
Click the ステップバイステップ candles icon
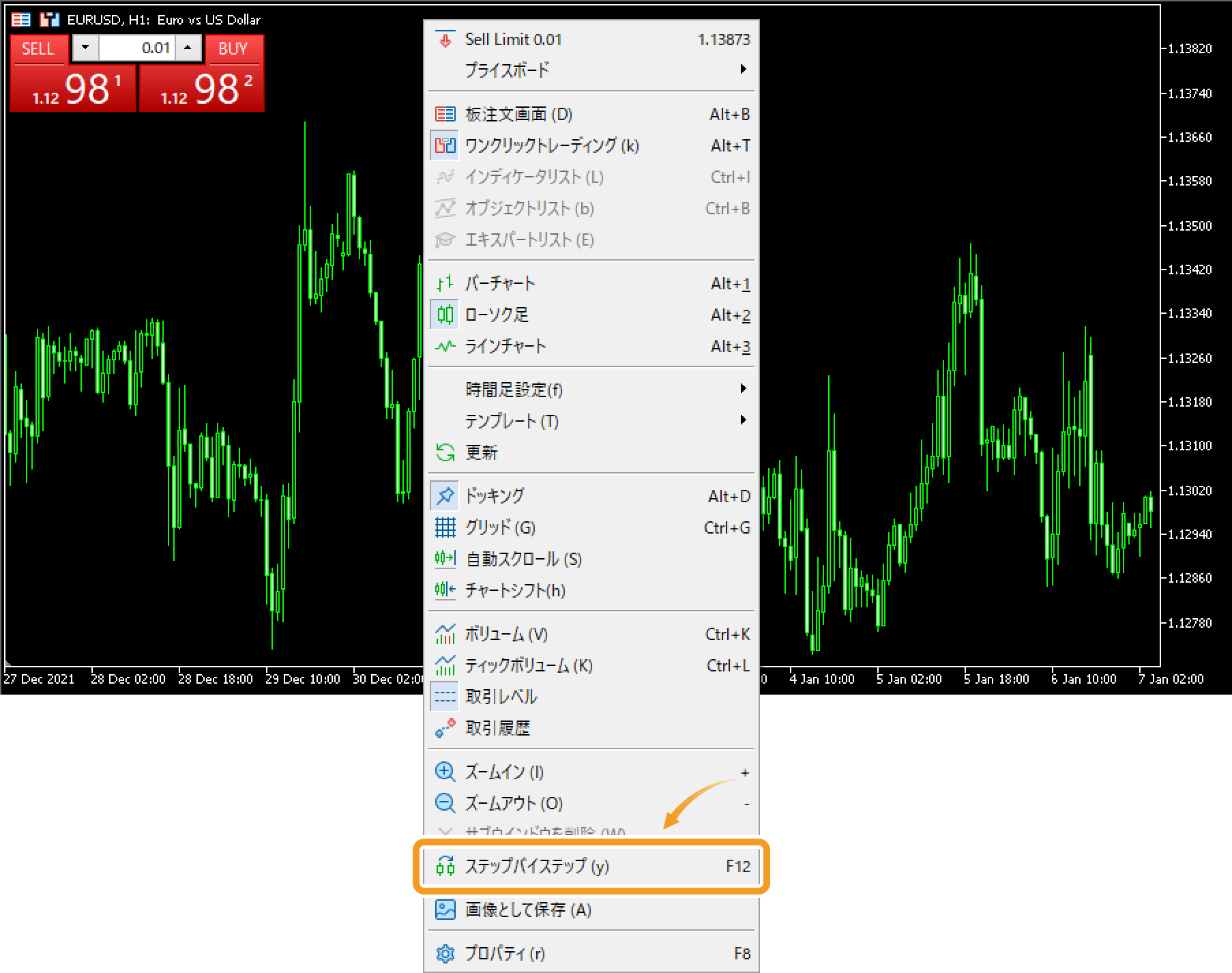click(445, 866)
